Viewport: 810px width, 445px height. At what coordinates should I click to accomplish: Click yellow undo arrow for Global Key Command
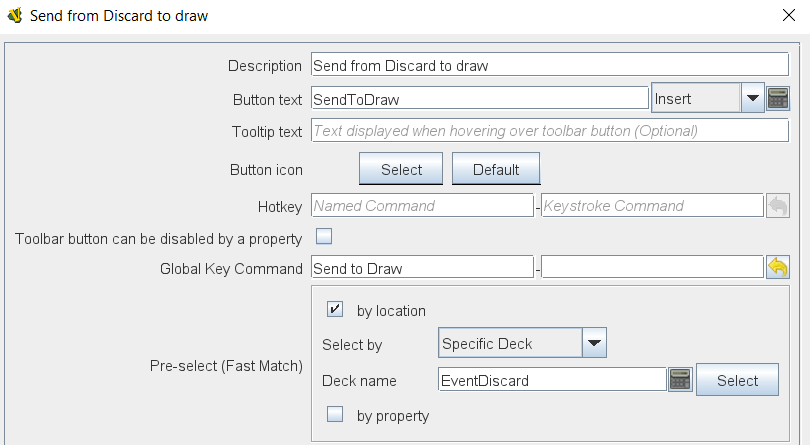tap(778, 268)
